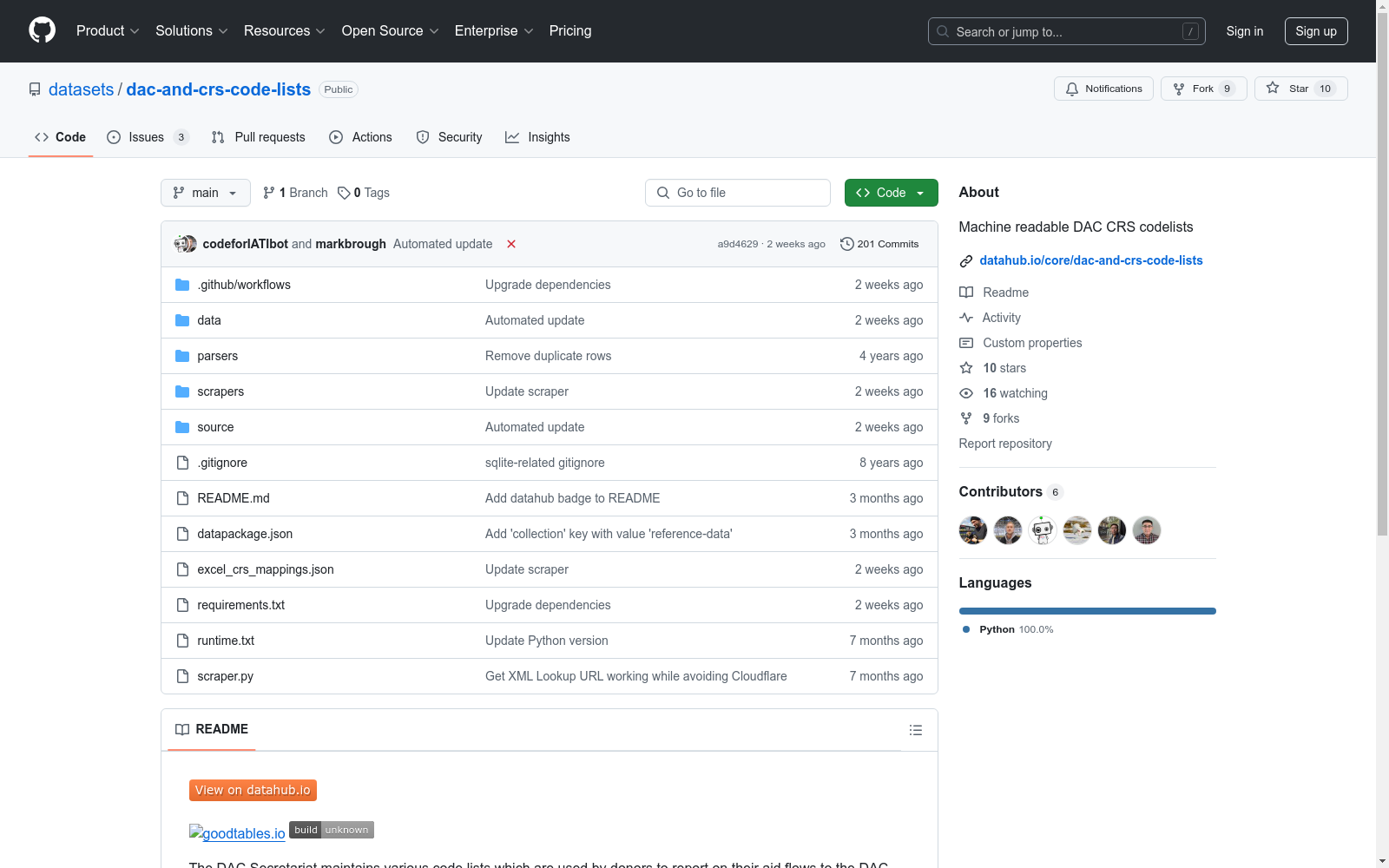
Task: Switch to the Actions tab
Action: click(x=361, y=137)
